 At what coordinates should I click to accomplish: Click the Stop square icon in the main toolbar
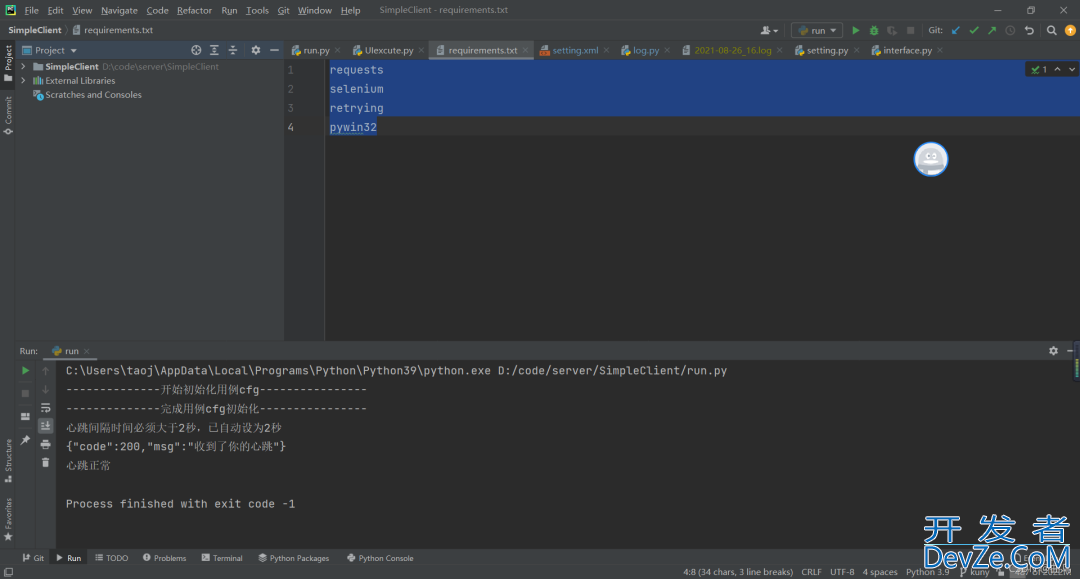pos(910,30)
